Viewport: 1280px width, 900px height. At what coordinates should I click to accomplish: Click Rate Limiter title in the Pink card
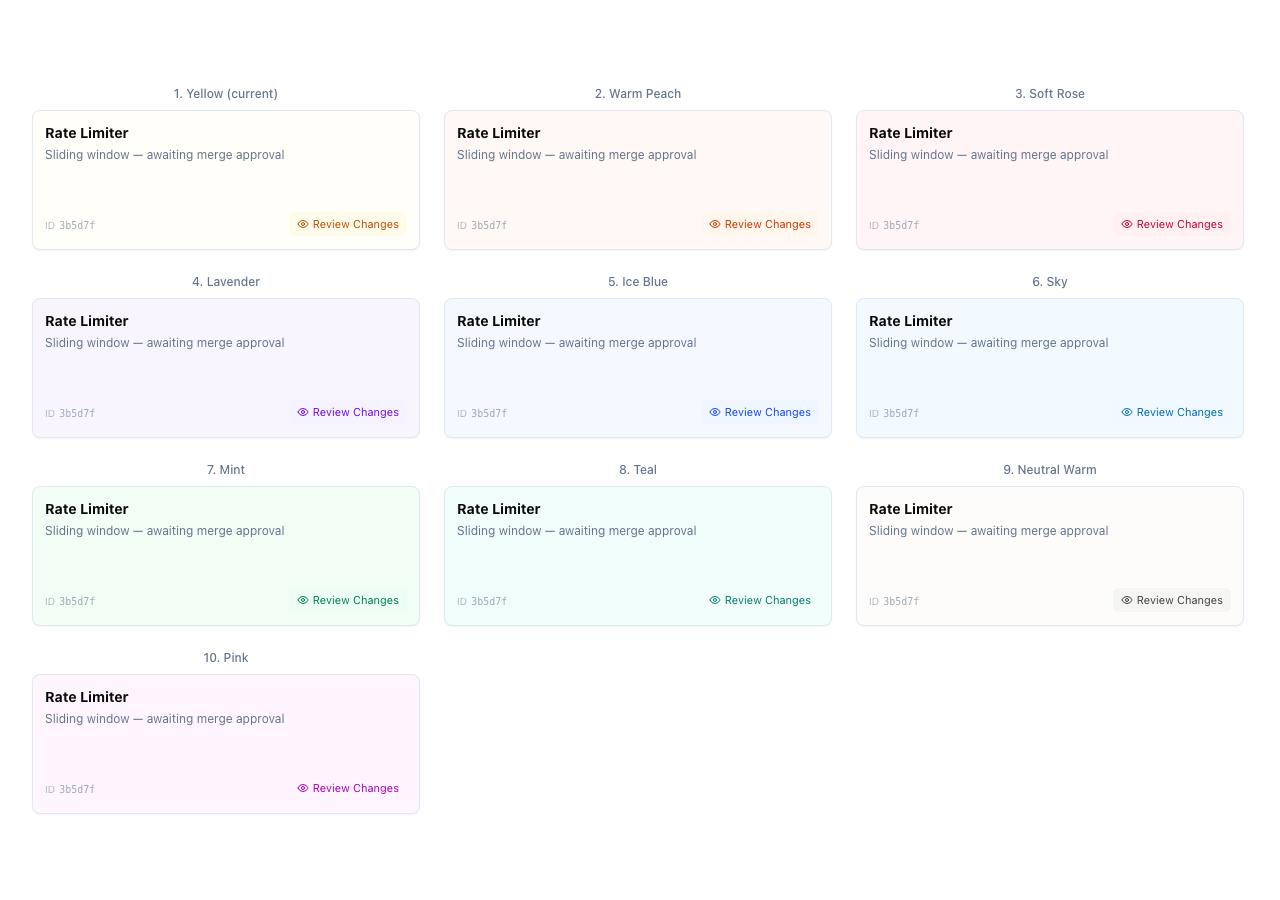(x=87, y=697)
